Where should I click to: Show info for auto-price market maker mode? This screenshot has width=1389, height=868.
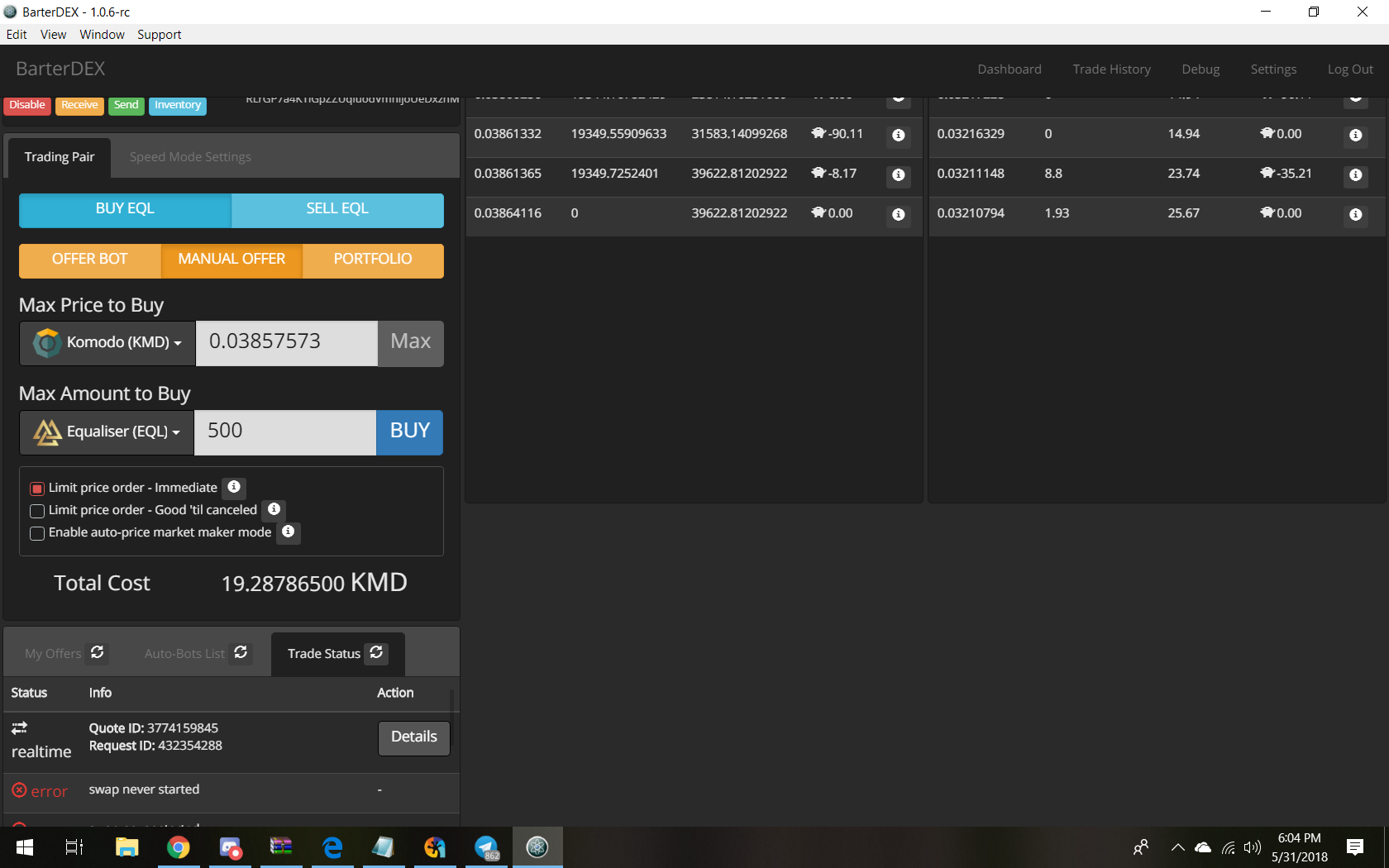[x=288, y=532]
